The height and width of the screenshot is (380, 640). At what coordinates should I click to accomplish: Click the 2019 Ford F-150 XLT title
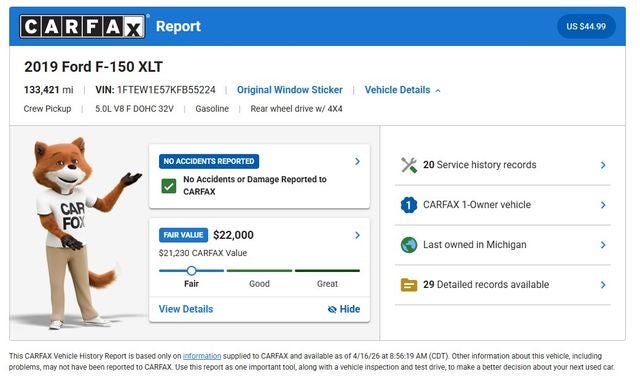click(x=93, y=67)
